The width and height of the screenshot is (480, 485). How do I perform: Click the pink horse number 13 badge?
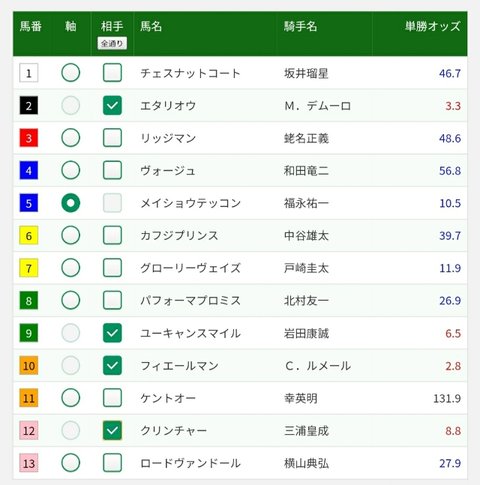coord(29,463)
